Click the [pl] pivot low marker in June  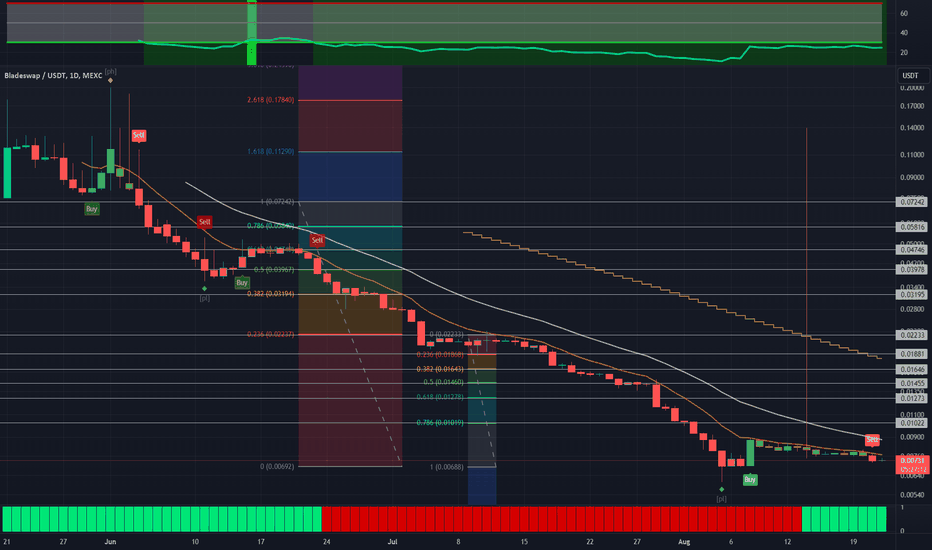(204, 298)
